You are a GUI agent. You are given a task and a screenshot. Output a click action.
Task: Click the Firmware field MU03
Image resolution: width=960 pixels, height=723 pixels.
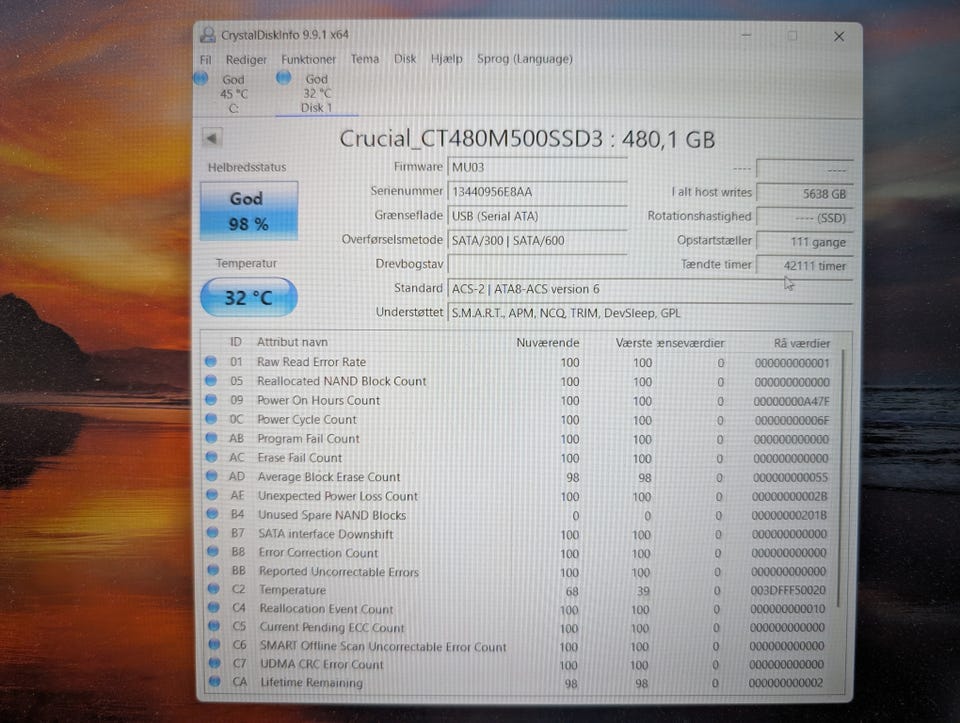[537, 167]
